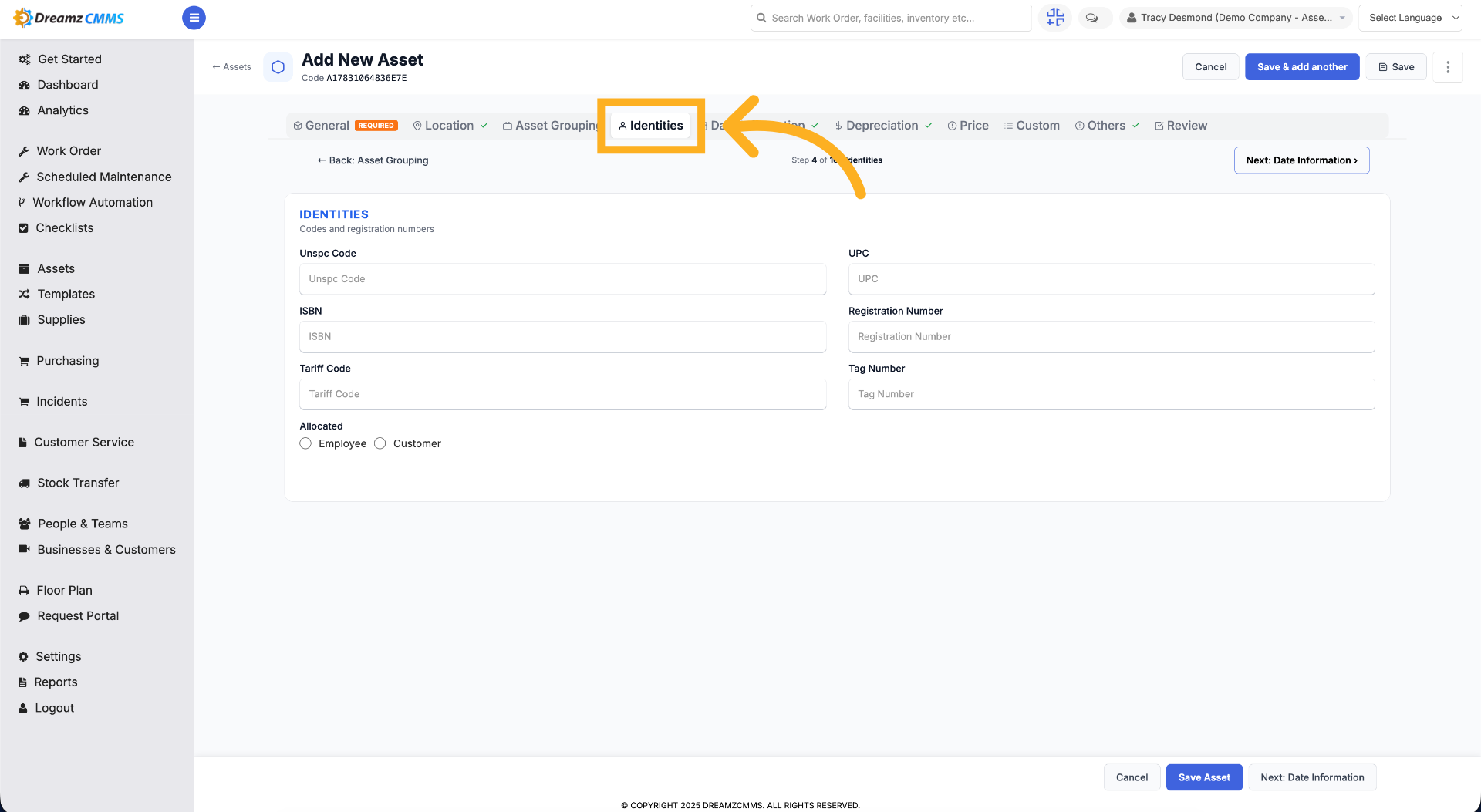
Task: Switch to the Custom tab
Action: point(1031,126)
